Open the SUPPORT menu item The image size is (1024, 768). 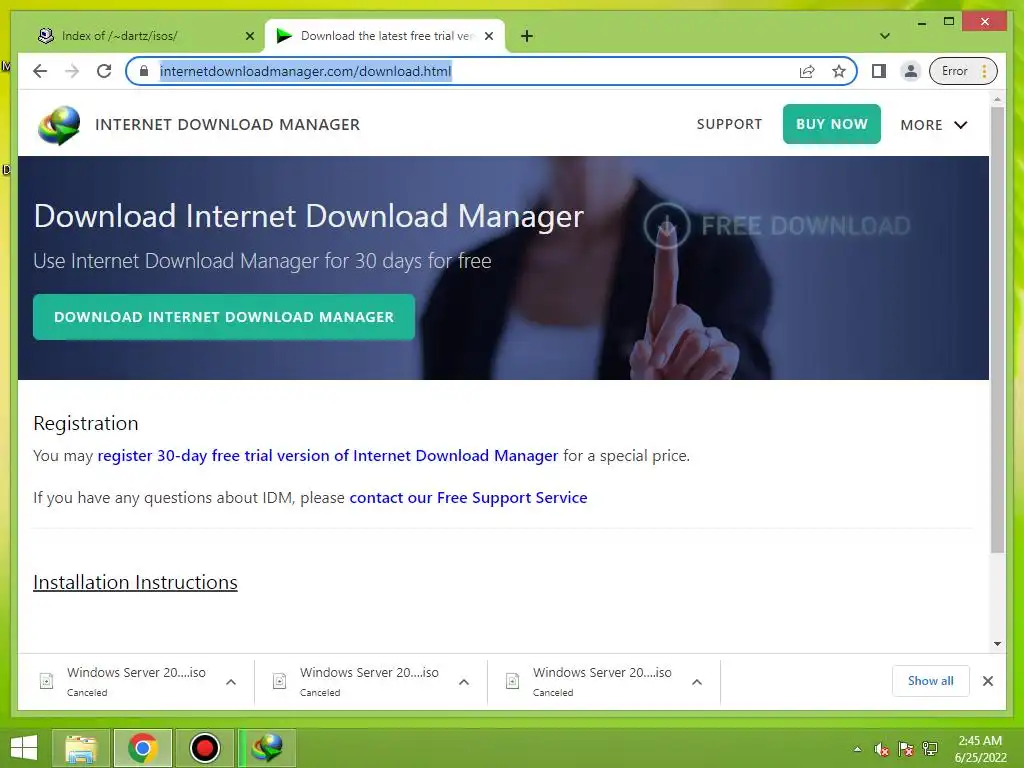[x=729, y=124]
